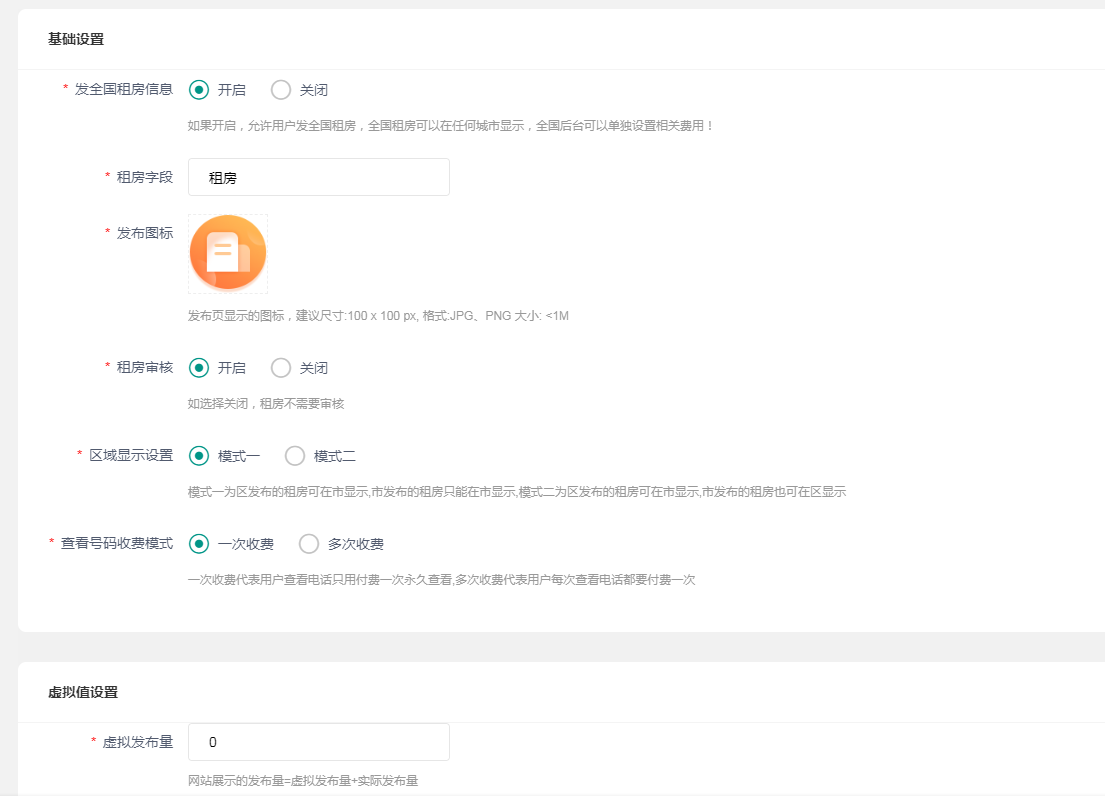Screen dimensions: 1105x796
Task: Click the 区域显示设置 field label
Action: 130,455
